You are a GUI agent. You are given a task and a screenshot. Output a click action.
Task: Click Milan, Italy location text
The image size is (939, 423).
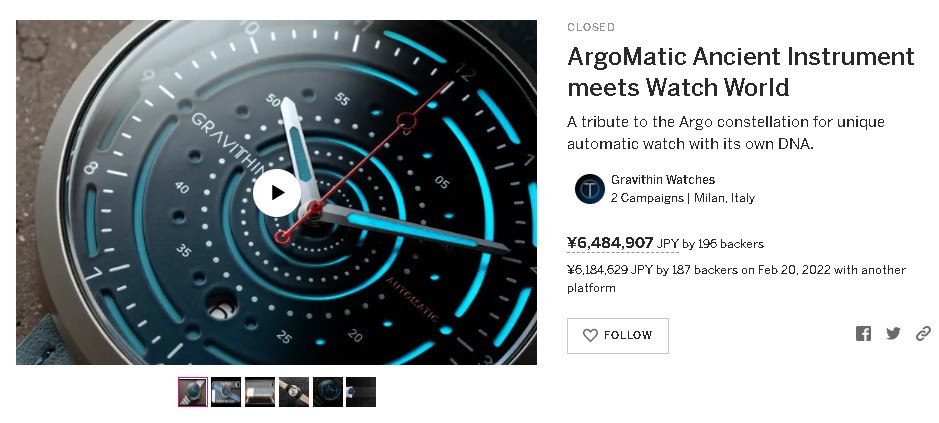pos(725,198)
